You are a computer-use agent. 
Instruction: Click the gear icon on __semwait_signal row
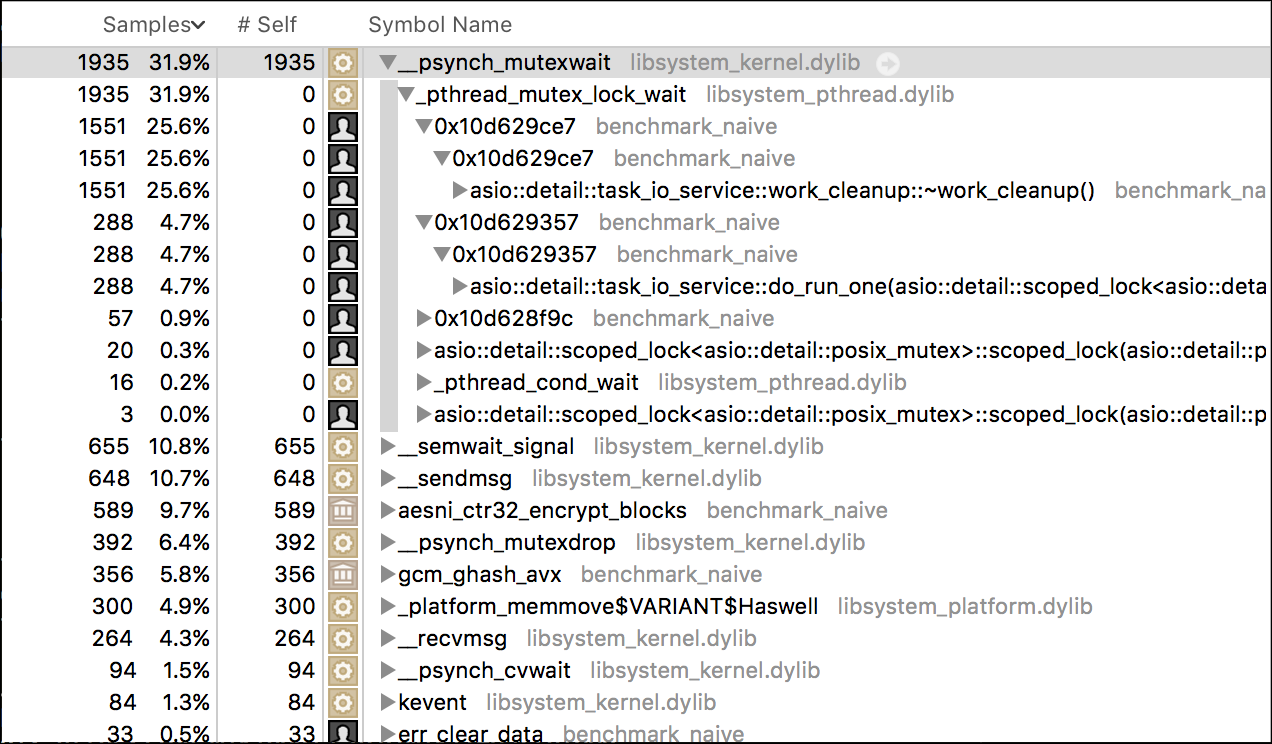pyautogui.click(x=342, y=447)
